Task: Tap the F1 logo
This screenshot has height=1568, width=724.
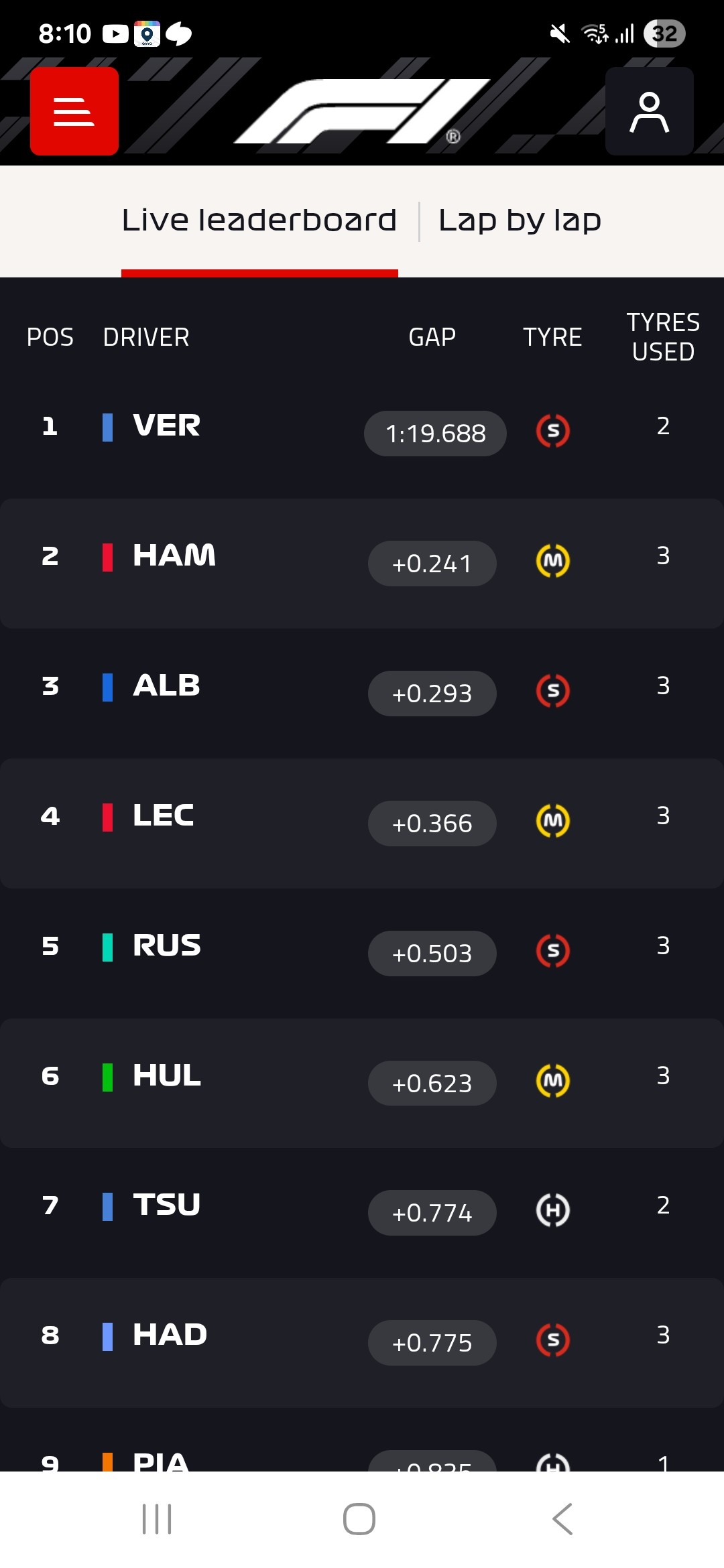Action: pyautogui.click(x=362, y=111)
